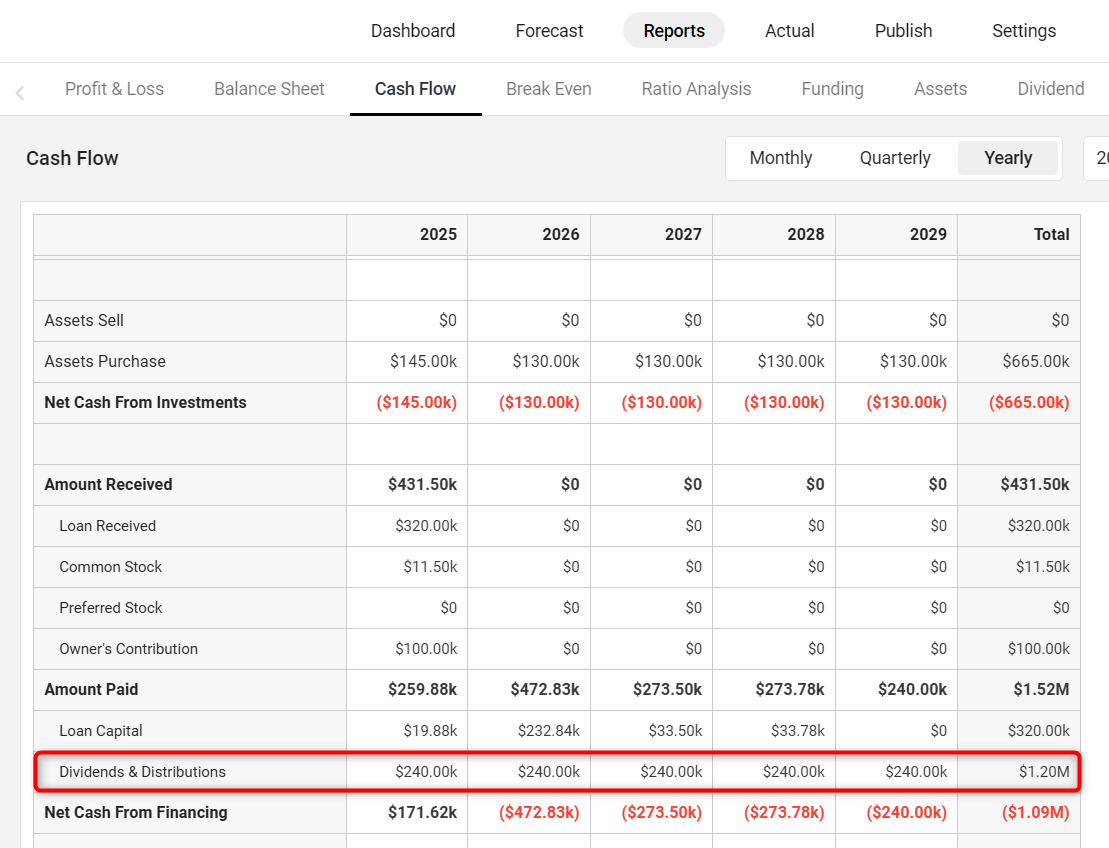Select the Break Even tab

click(x=548, y=89)
